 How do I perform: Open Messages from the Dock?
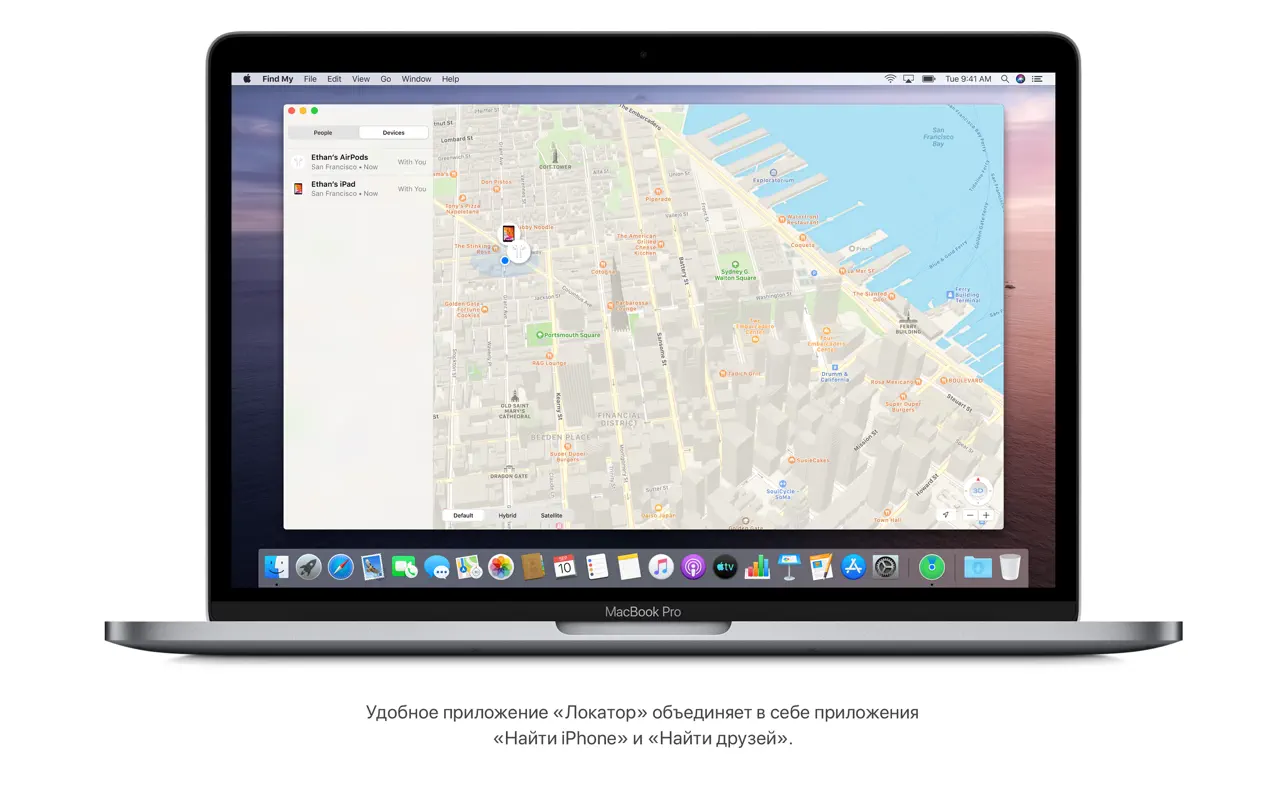pos(437,568)
